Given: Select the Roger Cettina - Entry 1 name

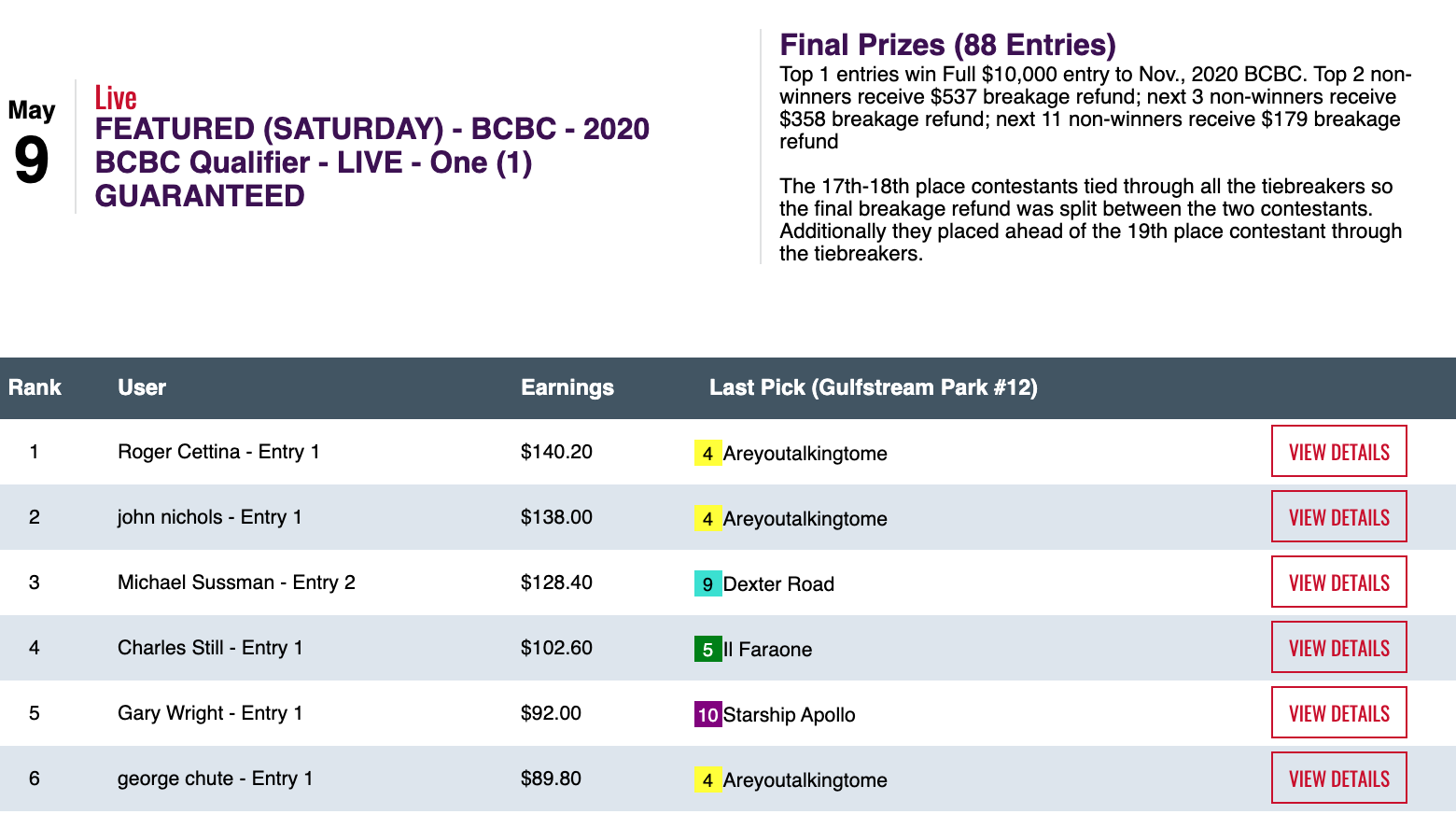Looking at the screenshot, I should [218, 452].
